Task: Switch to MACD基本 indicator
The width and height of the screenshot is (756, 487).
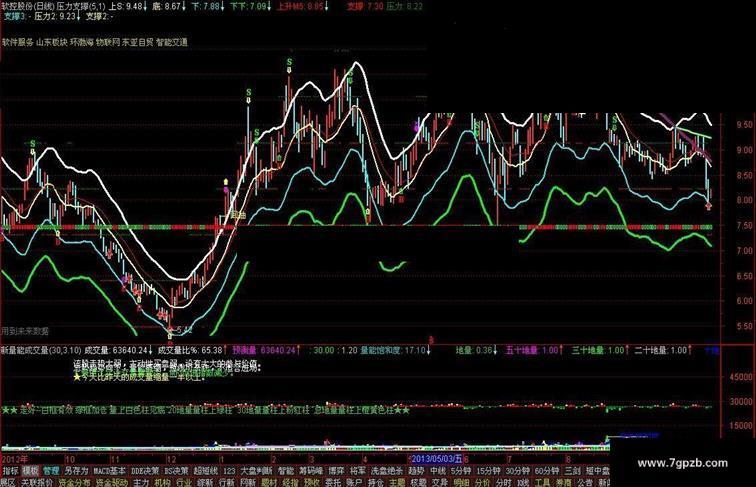Action: (x=109, y=471)
